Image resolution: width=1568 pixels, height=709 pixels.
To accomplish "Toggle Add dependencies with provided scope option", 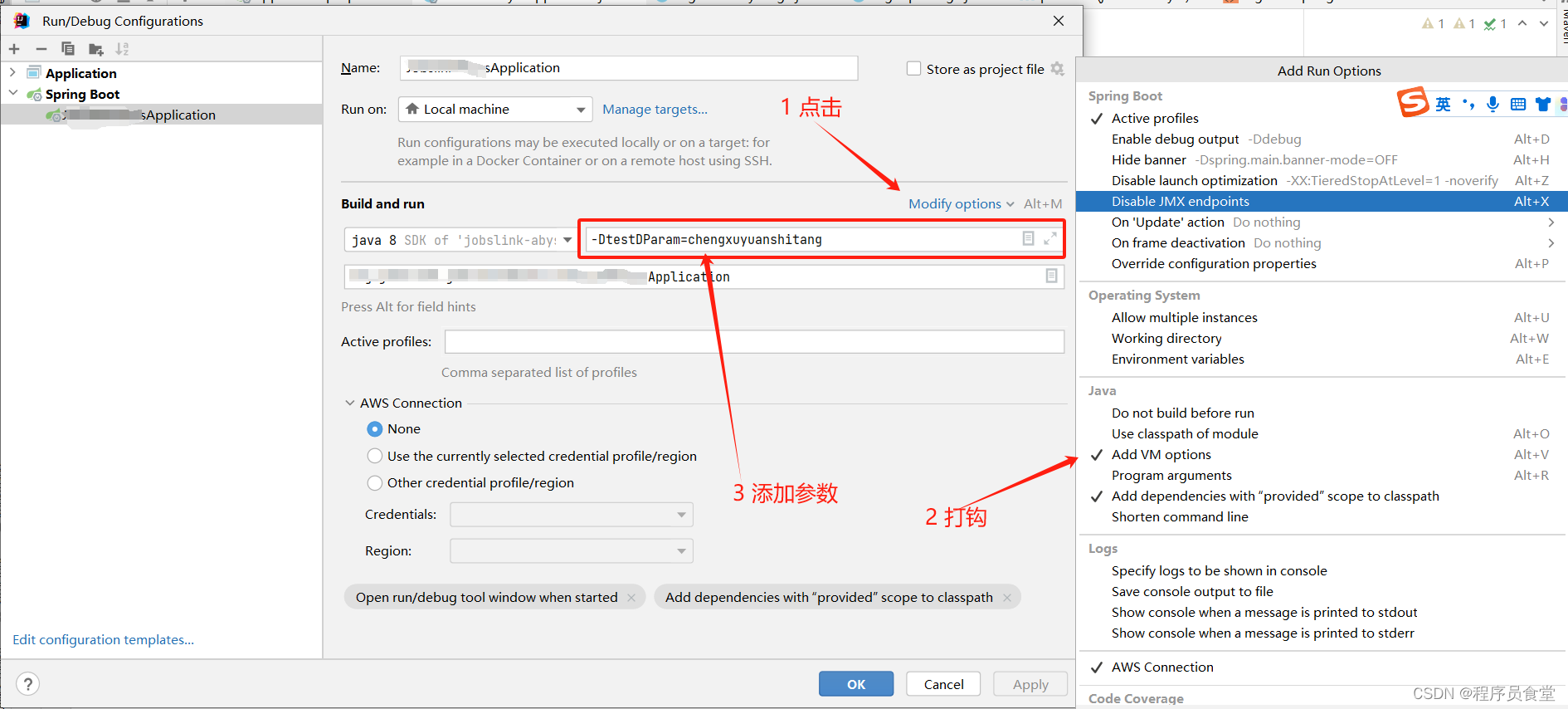I will [1322, 496].
